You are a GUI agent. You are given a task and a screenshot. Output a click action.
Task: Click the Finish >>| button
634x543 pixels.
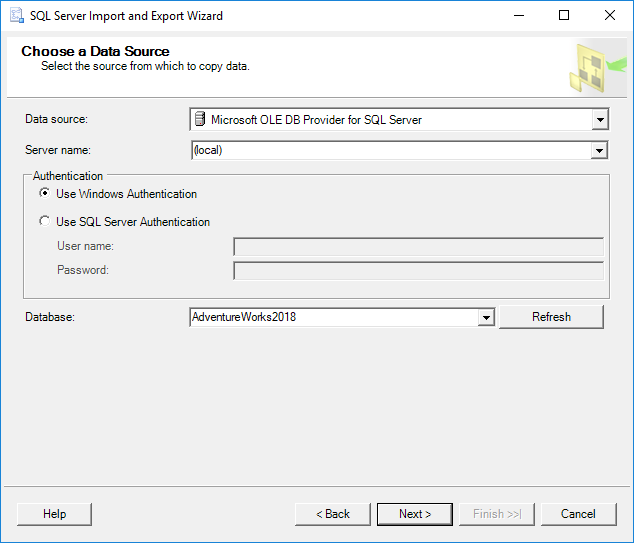[497, 514]
